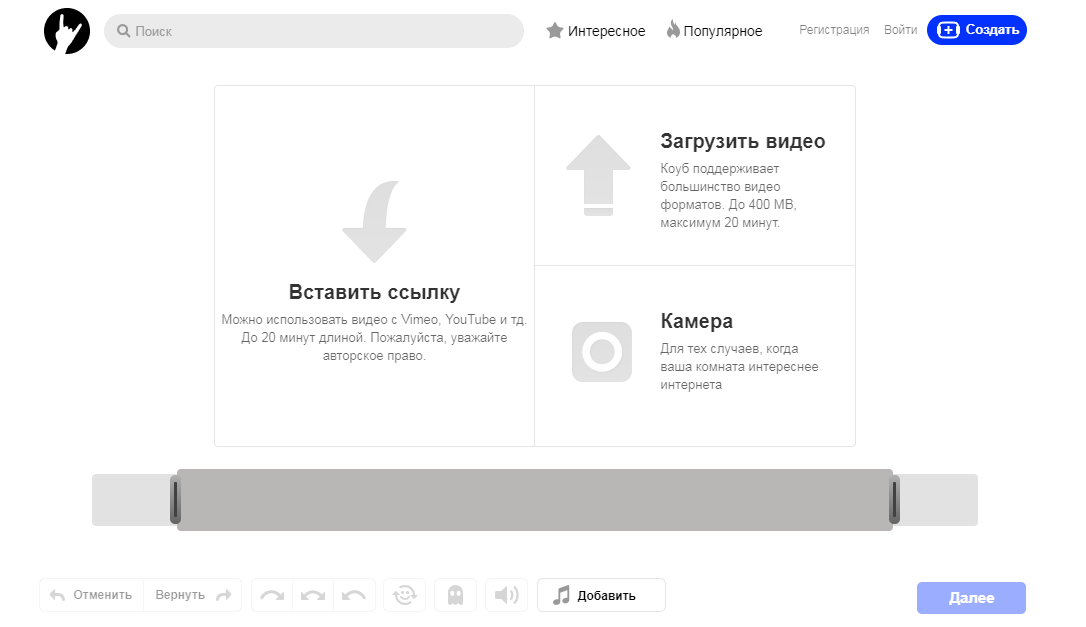Click the rotate counterclockwise icon
1086x627 pixels.
coord(353,595)
